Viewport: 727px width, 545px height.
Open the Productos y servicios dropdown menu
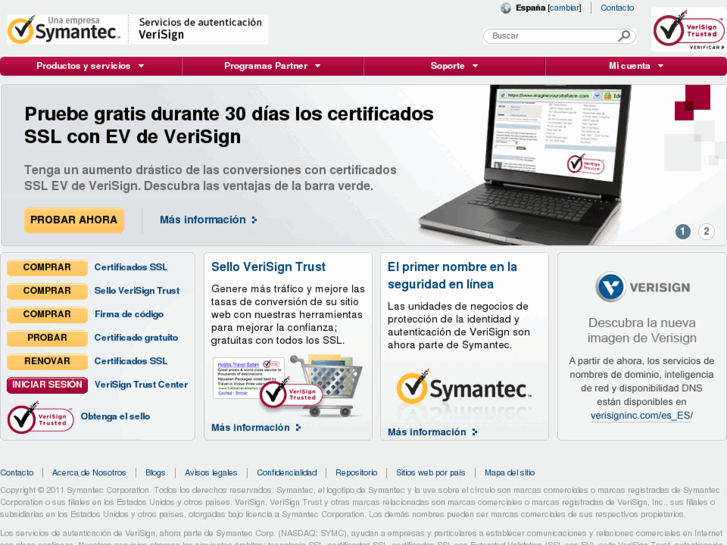pyautogui.click(x=91, y=66)
